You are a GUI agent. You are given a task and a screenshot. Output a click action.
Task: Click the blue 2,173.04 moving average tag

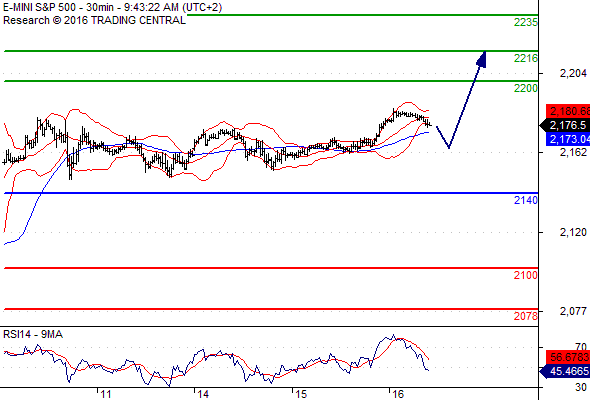click(568, 139)
